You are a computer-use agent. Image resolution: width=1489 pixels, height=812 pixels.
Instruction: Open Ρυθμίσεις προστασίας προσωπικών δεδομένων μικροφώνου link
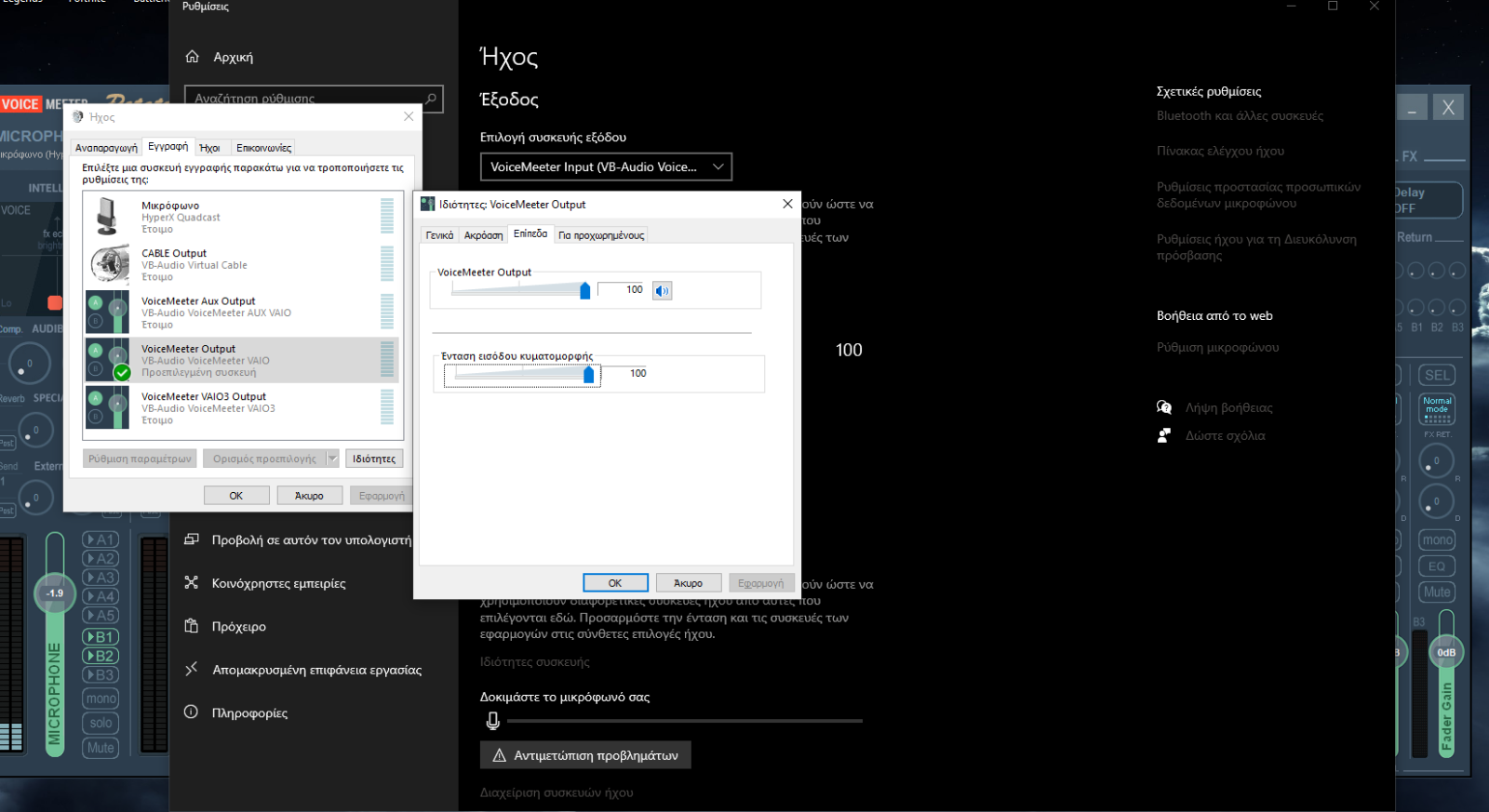1258,194
